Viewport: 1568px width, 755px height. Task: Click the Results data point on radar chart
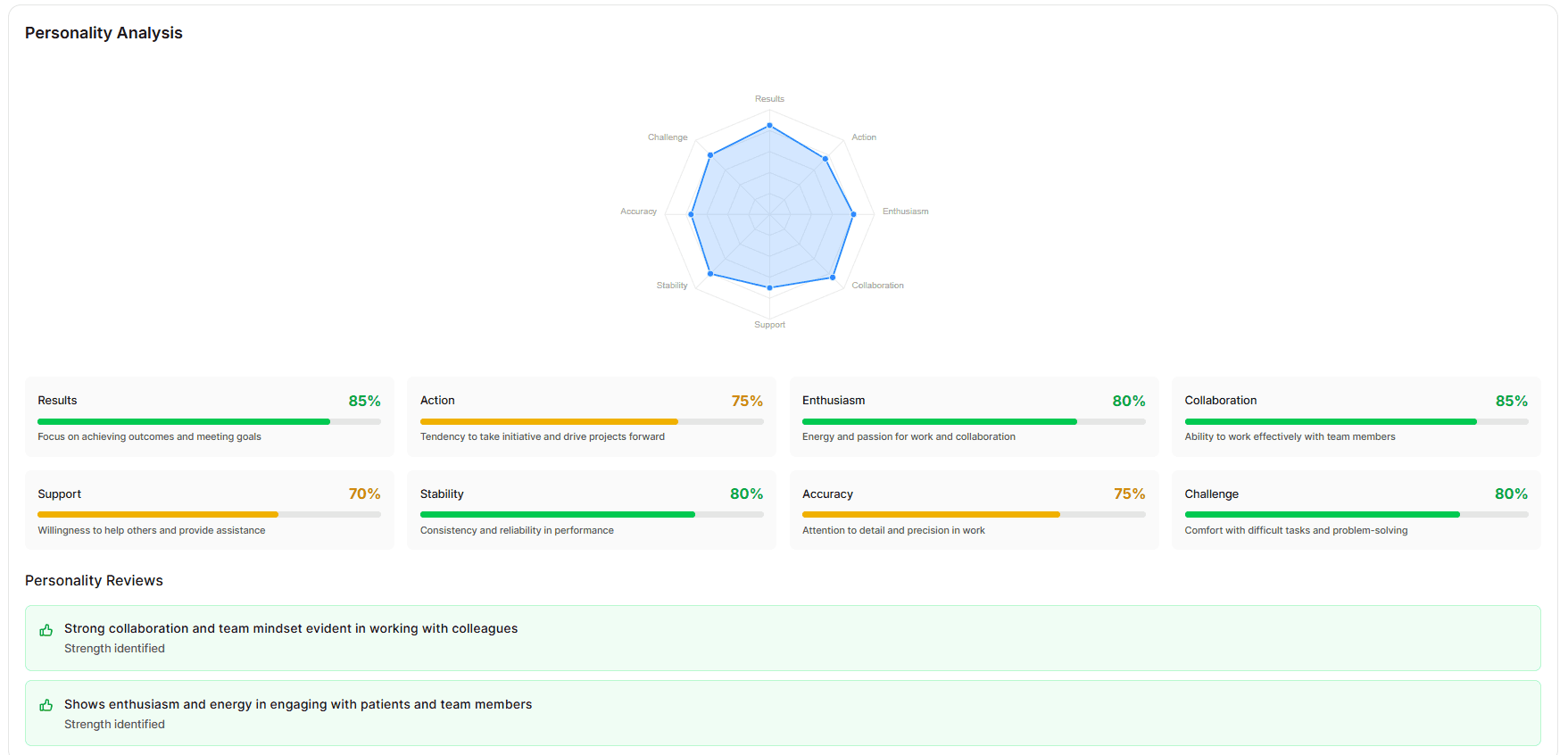click(x=769, y=126)
